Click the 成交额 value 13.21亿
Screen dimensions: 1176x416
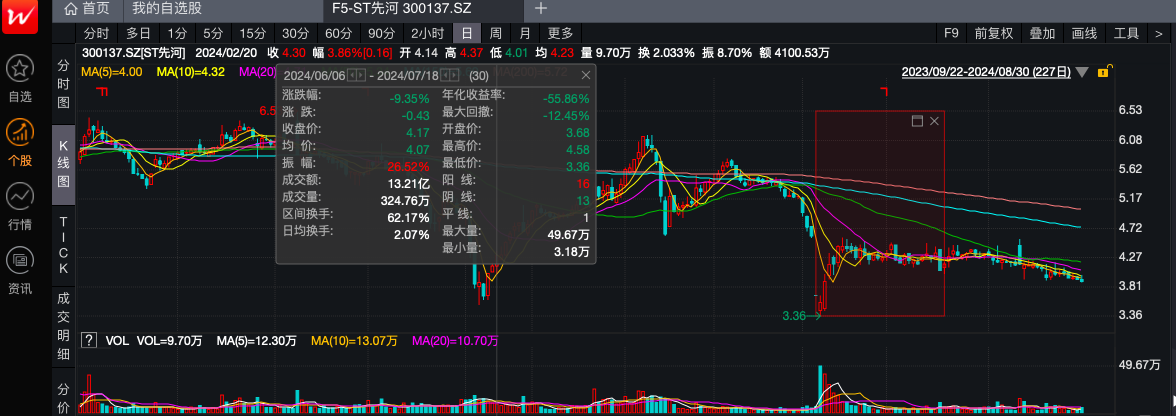(407, 185)
